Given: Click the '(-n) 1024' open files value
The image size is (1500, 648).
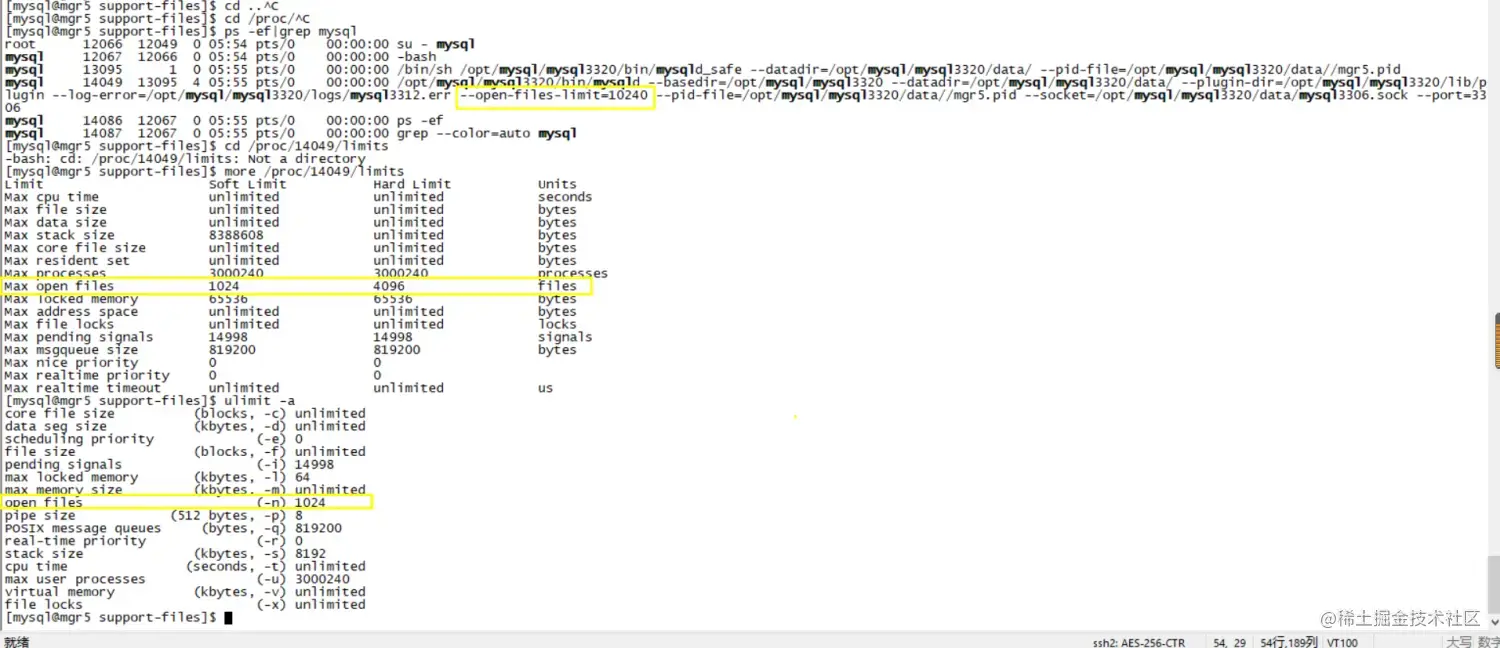Looking at the screenshot, I should click(x=291, y=503).
